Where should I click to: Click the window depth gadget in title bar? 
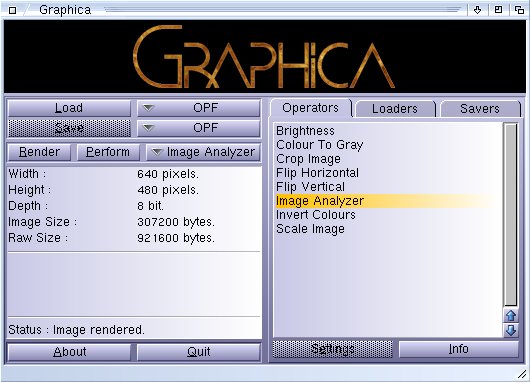(x=519, y=10)
